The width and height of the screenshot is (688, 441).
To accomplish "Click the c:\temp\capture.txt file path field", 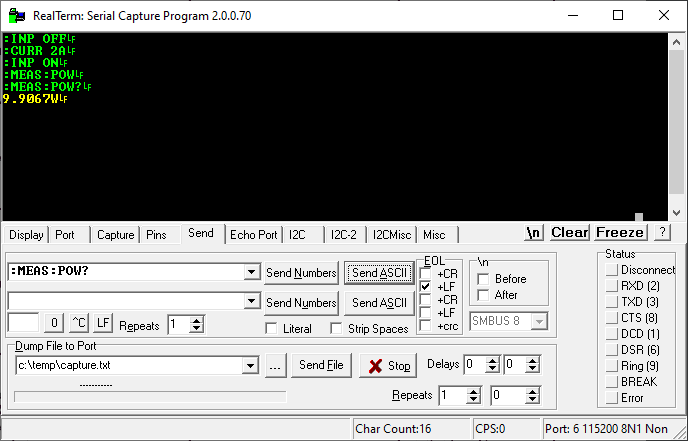I will click(x=129, y=366).
